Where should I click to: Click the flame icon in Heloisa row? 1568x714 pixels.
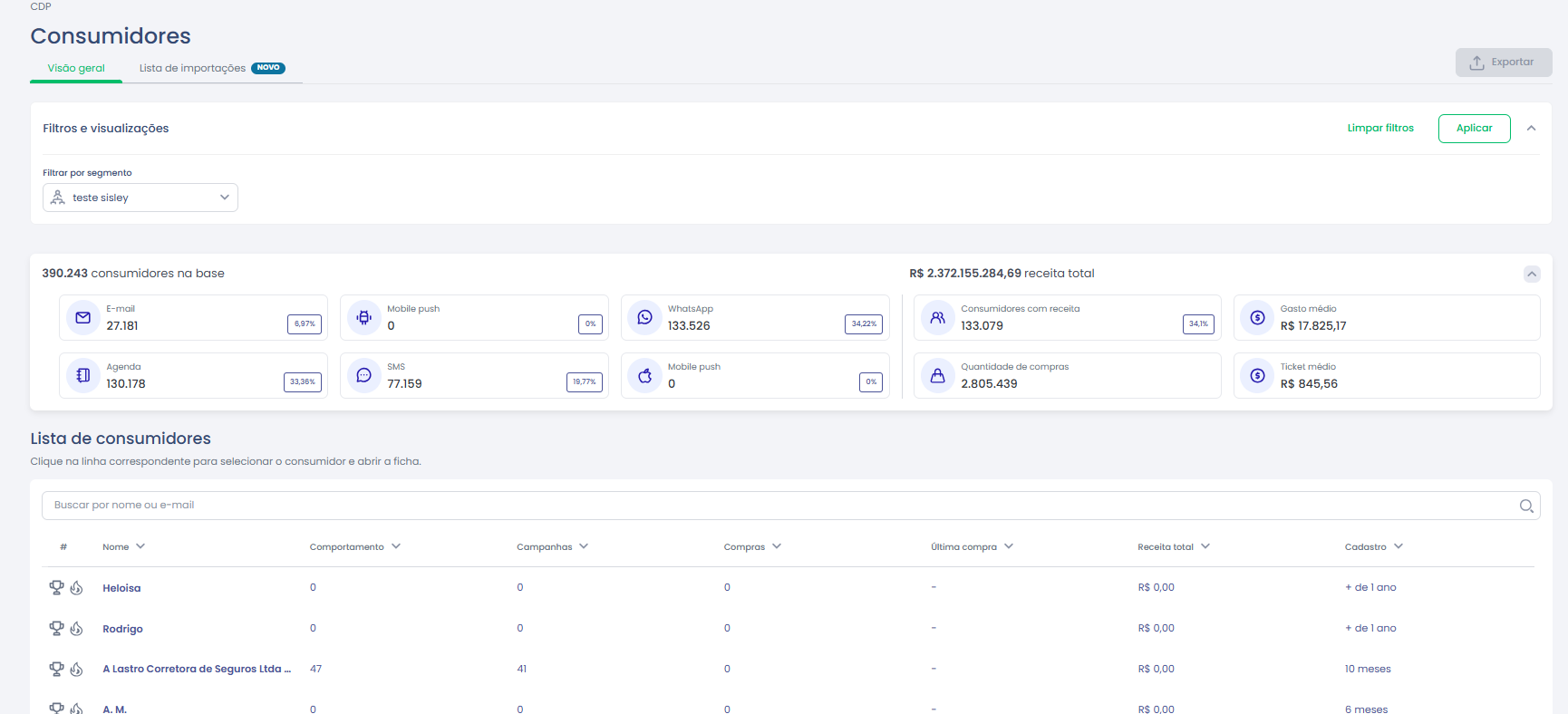[x=77, y=588]
